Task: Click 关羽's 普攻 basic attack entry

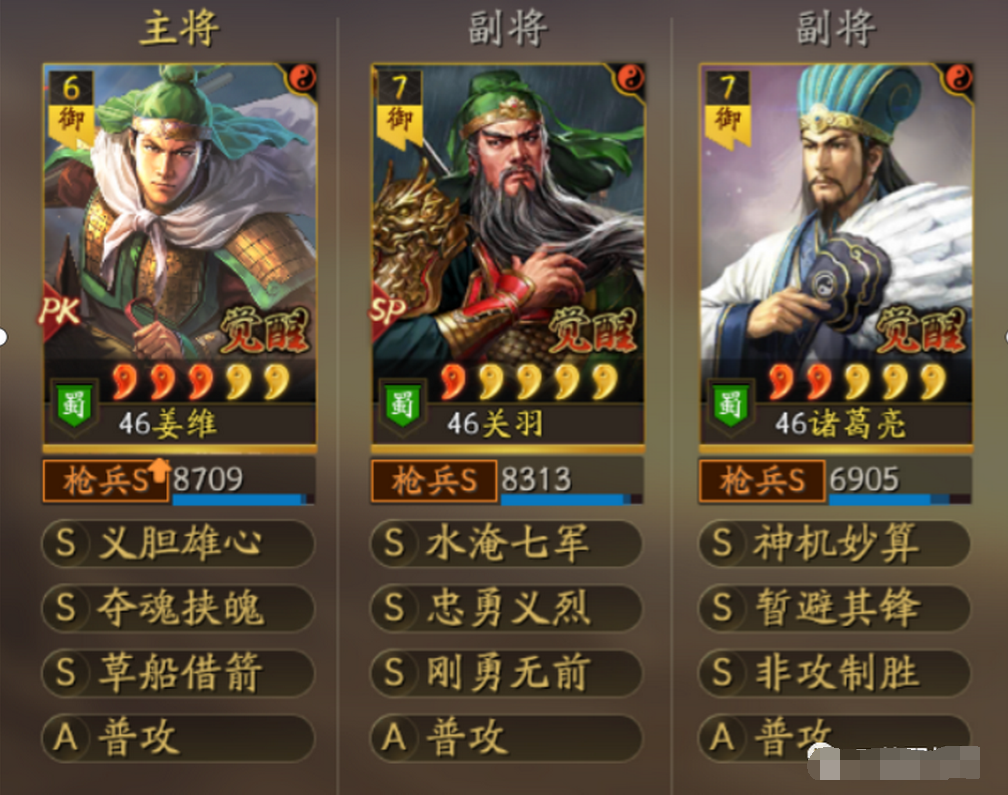Action: coord(507,738)
